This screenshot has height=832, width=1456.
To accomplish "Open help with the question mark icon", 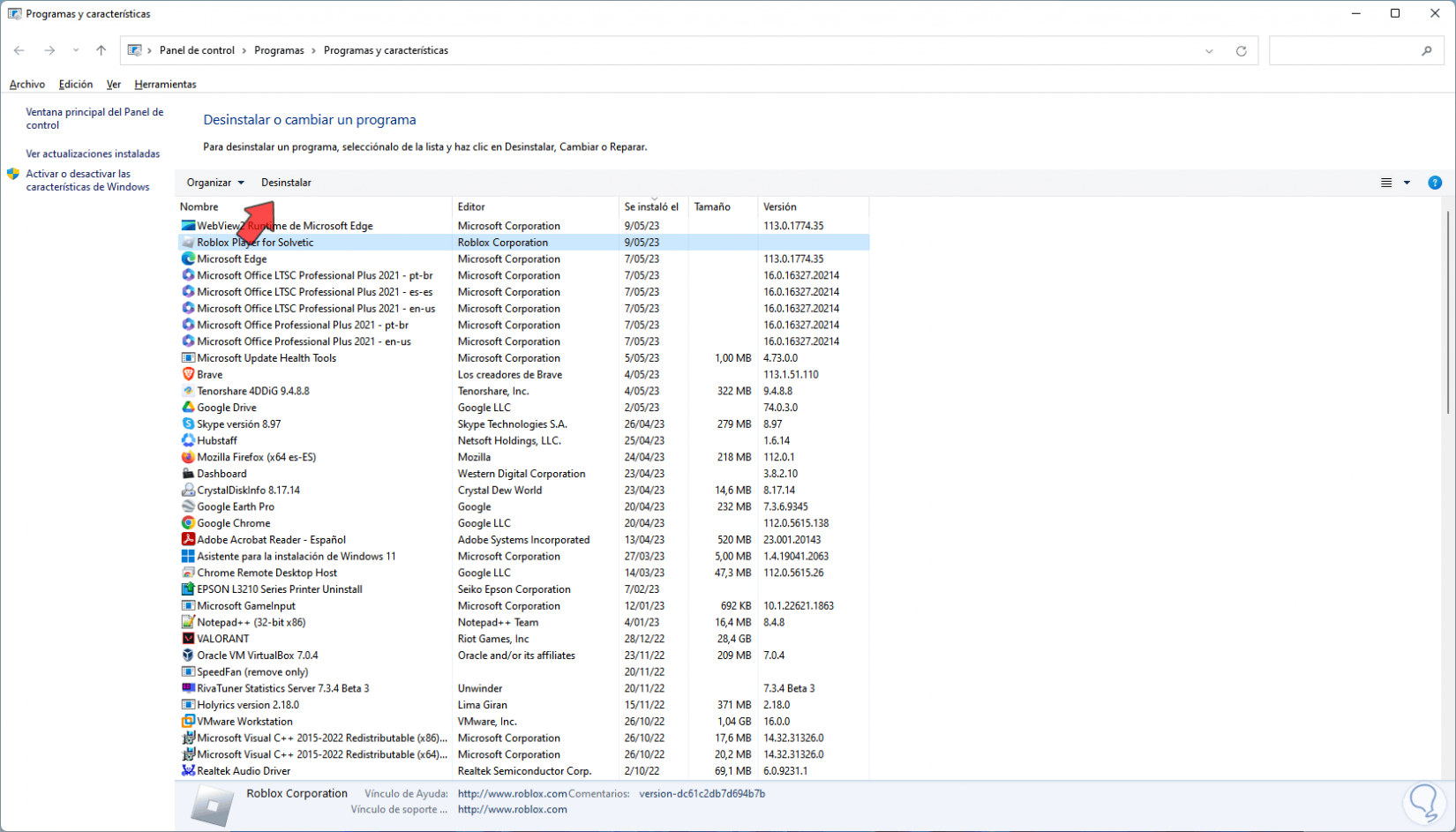I will click(1435, 183).
